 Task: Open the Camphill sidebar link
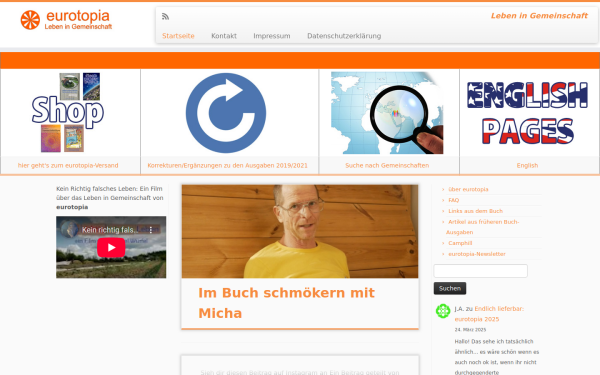point(460,243)
